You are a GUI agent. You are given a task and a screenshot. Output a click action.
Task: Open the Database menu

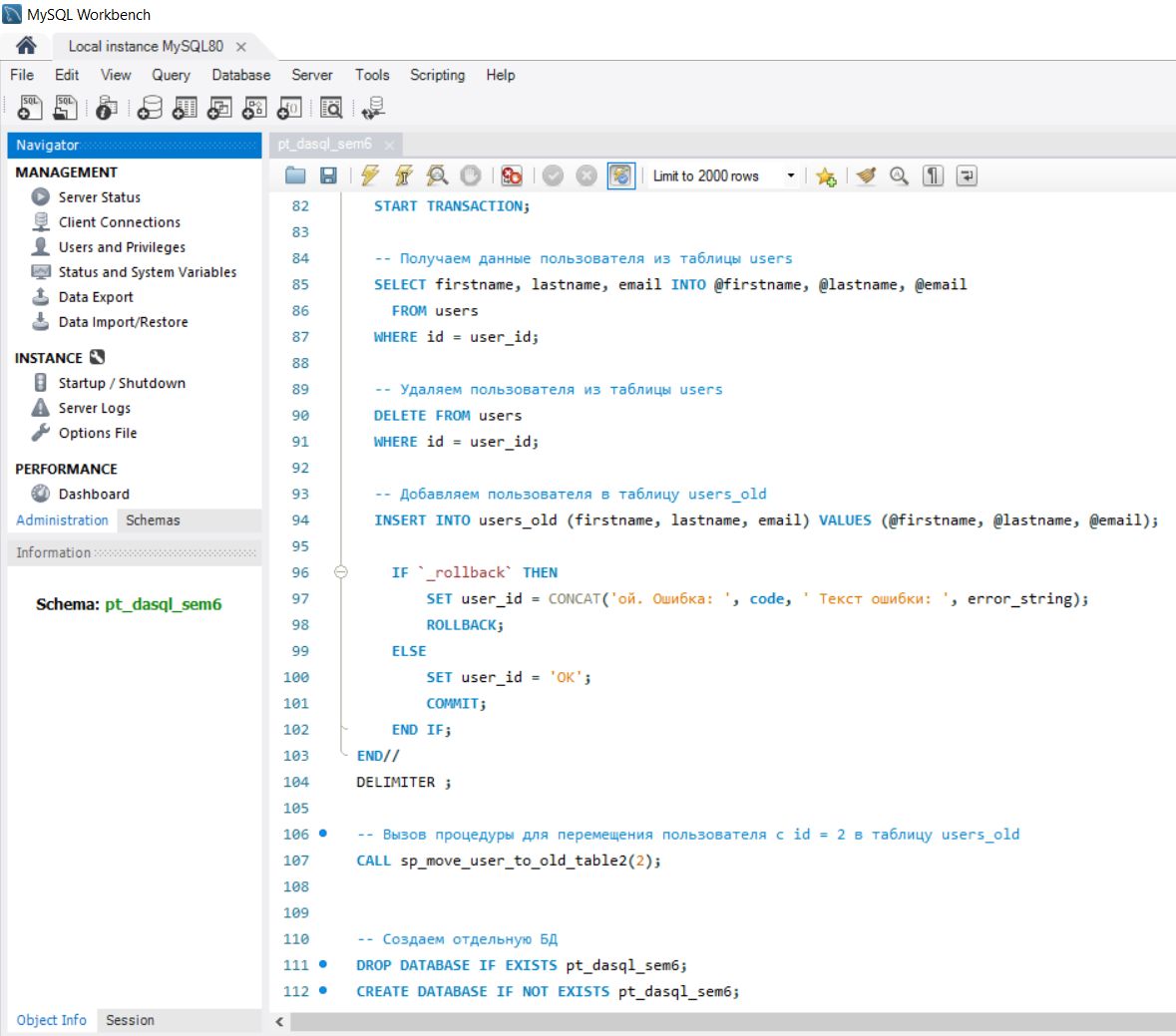240,75
